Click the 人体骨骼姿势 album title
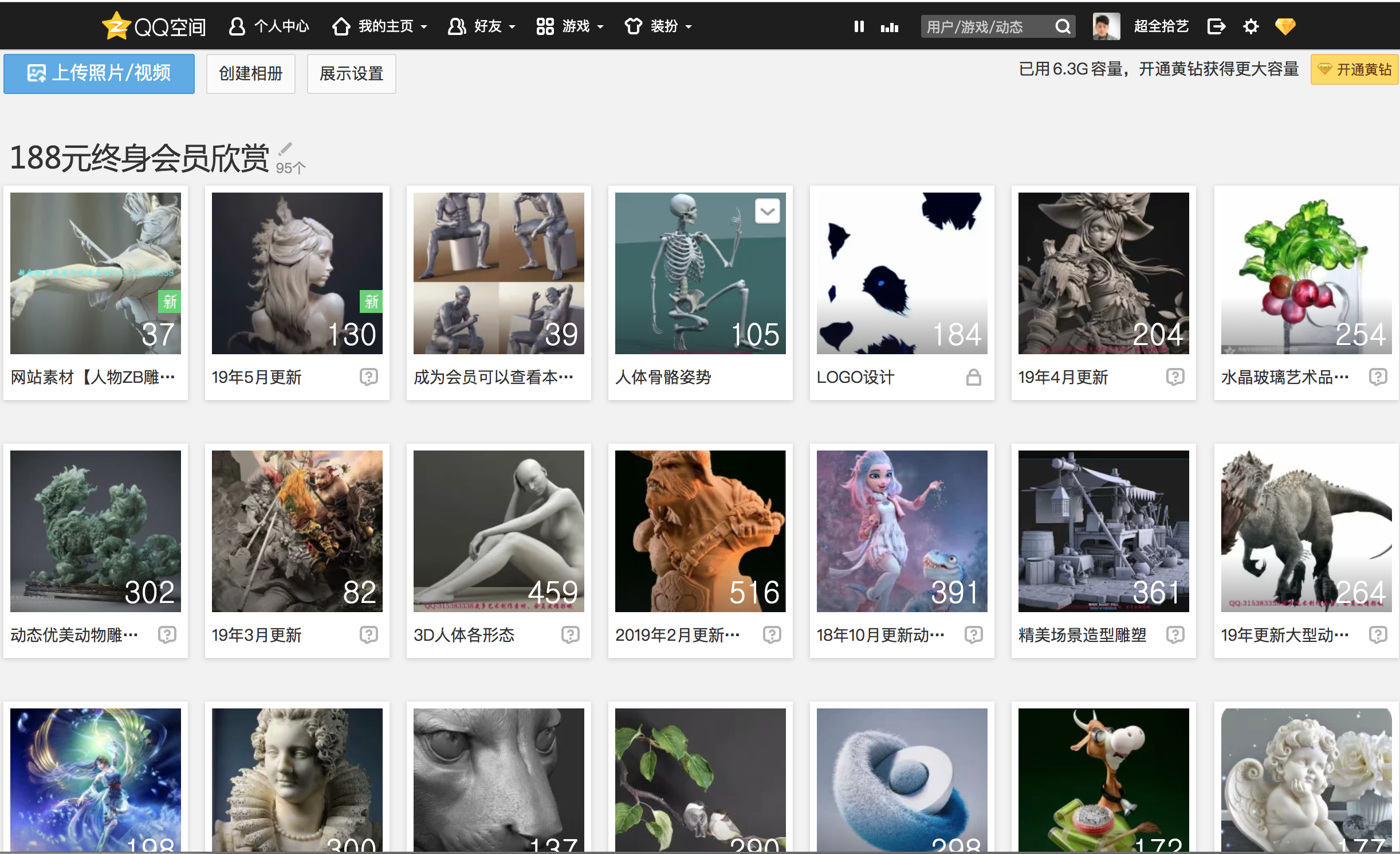Screen dimensions: 1400x854 pos(663,377)
